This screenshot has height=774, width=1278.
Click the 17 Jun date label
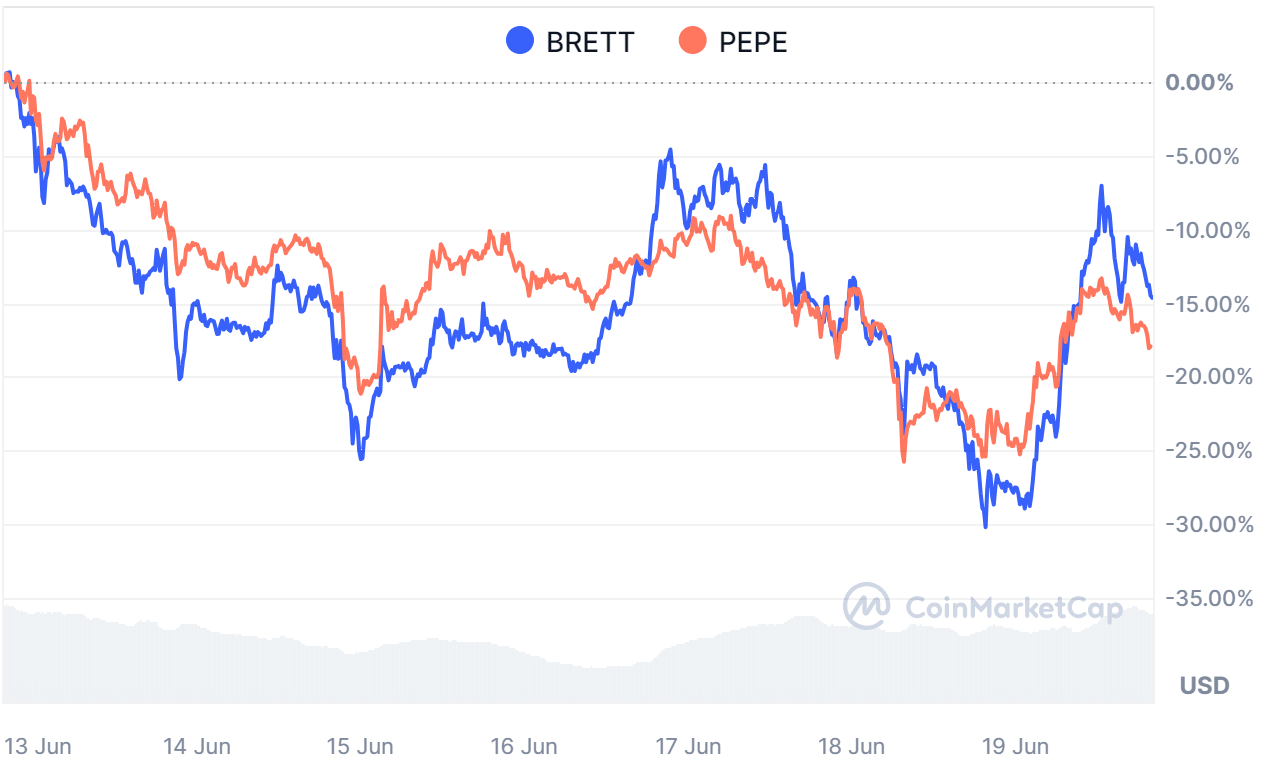pos(688,746)
